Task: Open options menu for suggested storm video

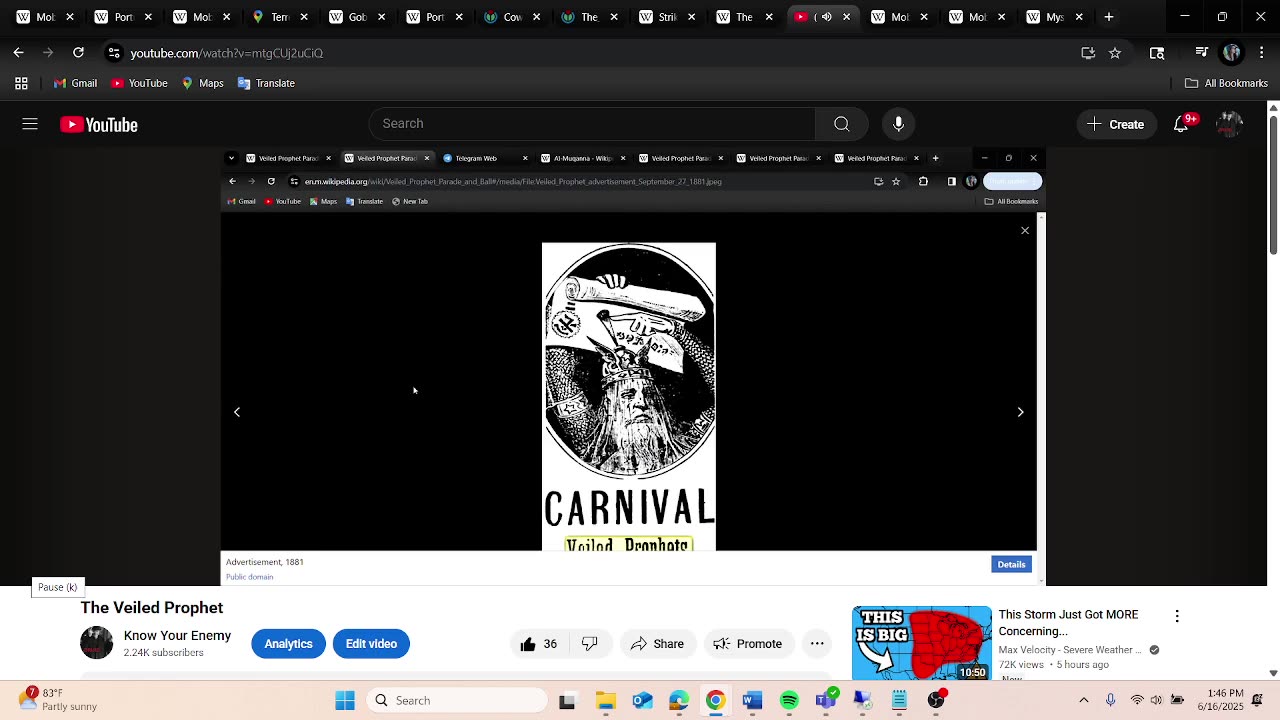Action: coord(1177,616)
